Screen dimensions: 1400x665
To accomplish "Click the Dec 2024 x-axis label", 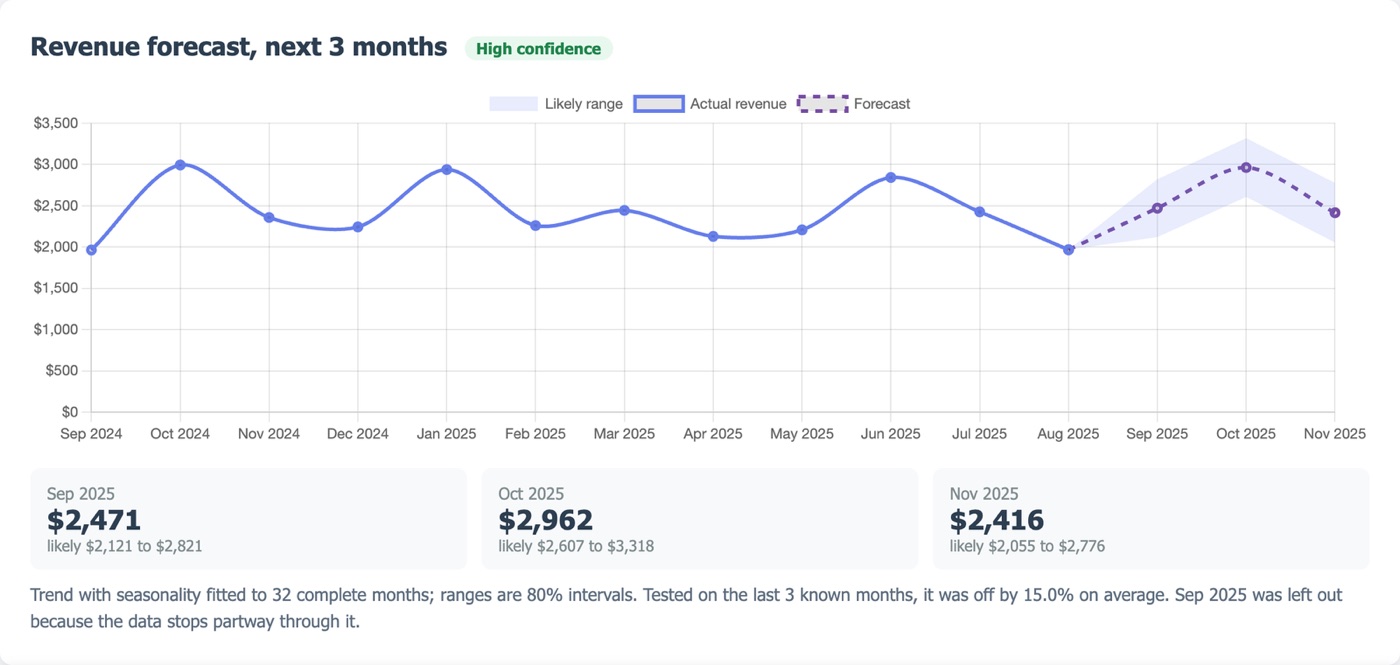I will tap(358, 434).
